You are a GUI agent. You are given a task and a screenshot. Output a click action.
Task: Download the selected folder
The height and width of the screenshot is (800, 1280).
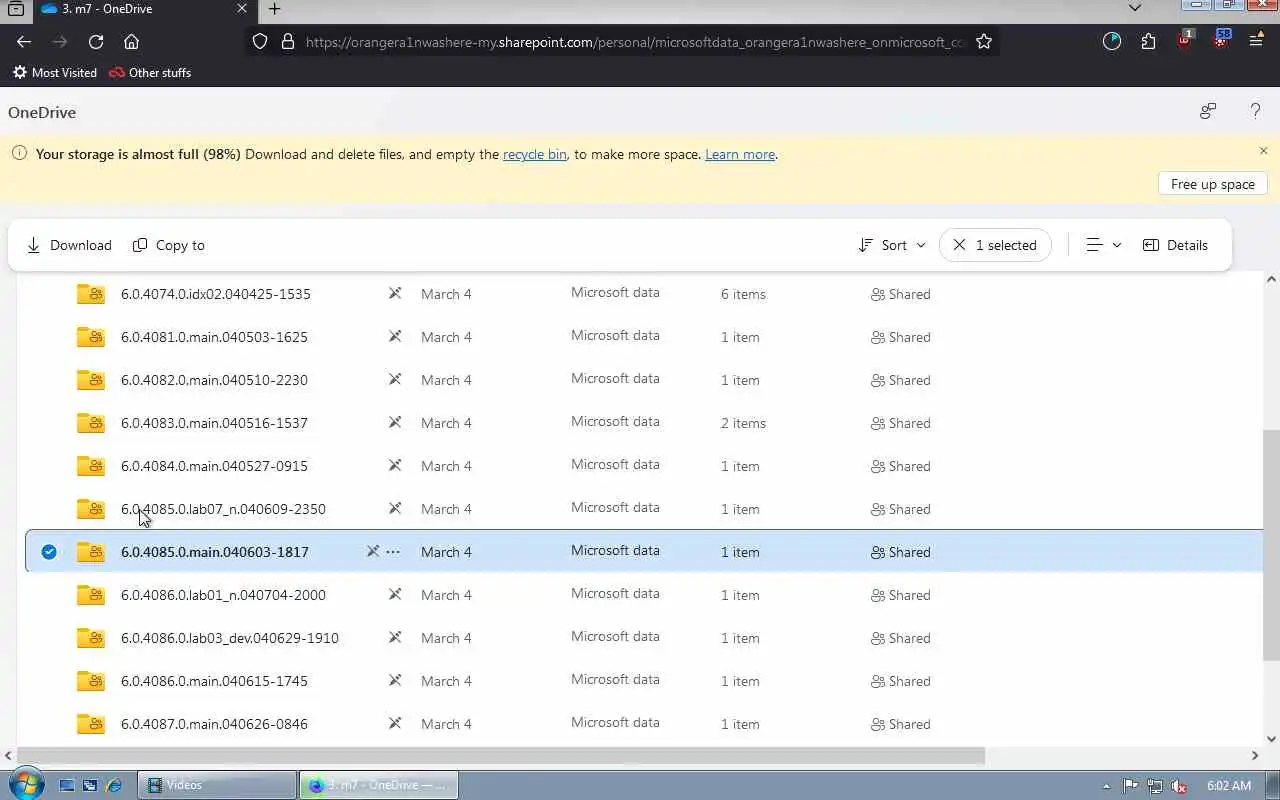[x=69, y=245]
